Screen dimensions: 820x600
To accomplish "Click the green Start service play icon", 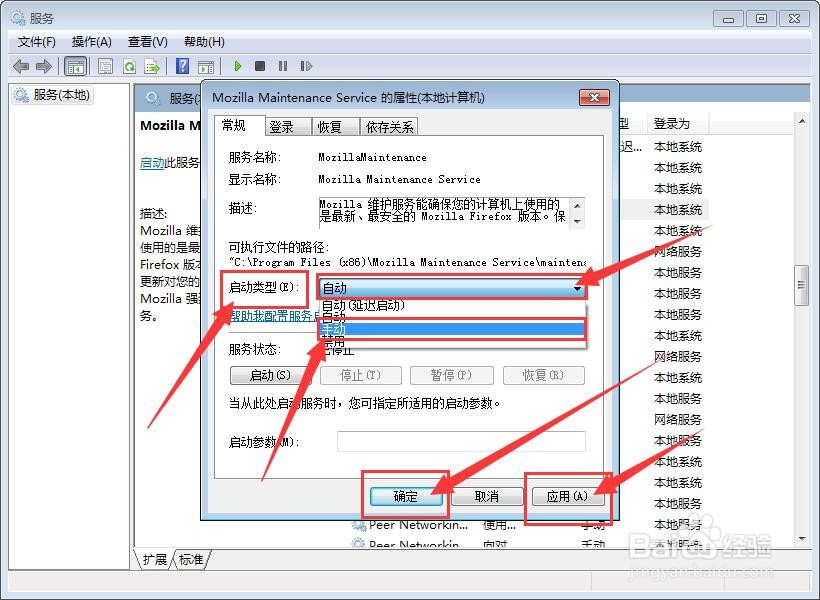I will click(x=238, y=66).
